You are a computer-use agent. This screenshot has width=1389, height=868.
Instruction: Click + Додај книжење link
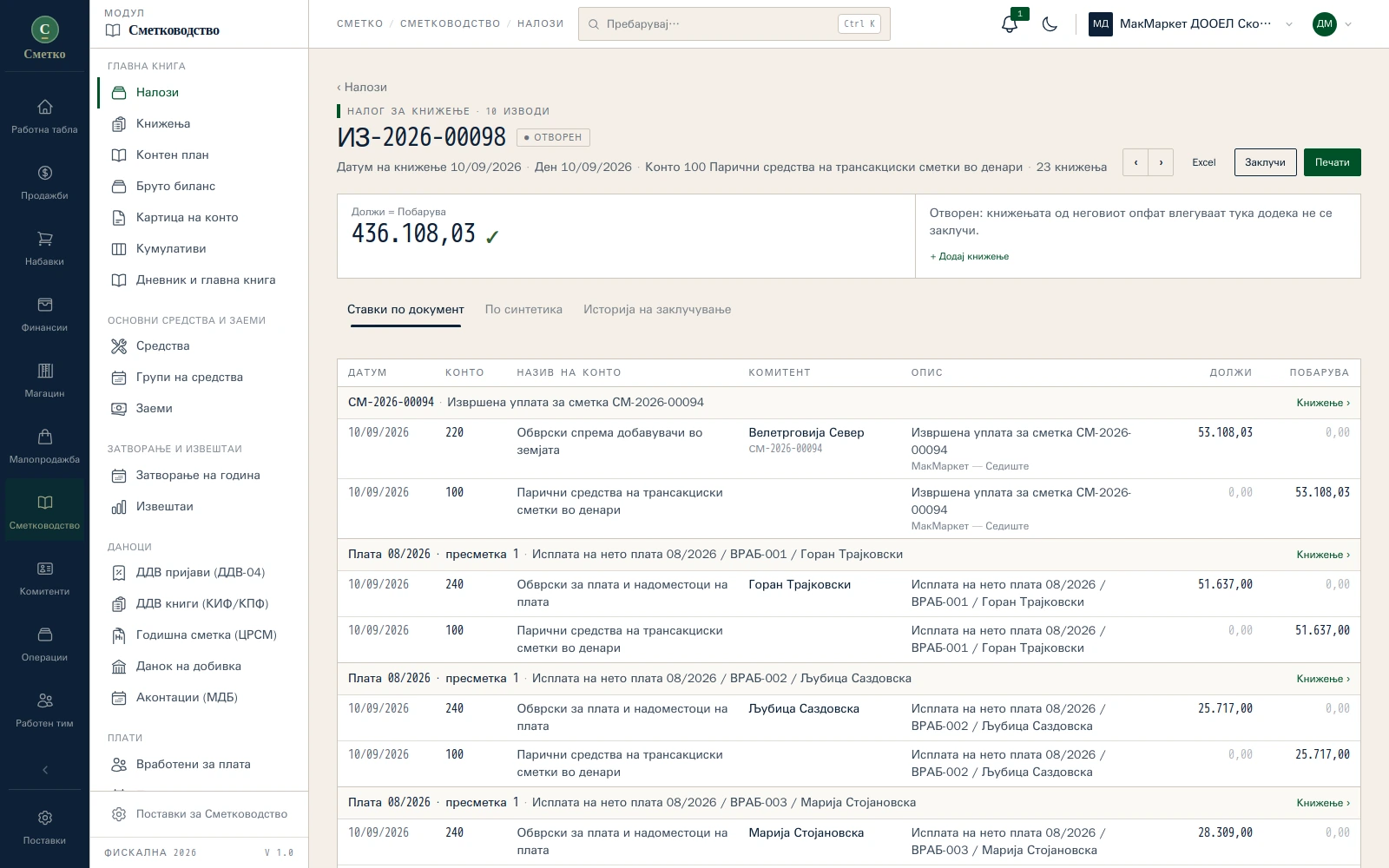click(969, 257)
